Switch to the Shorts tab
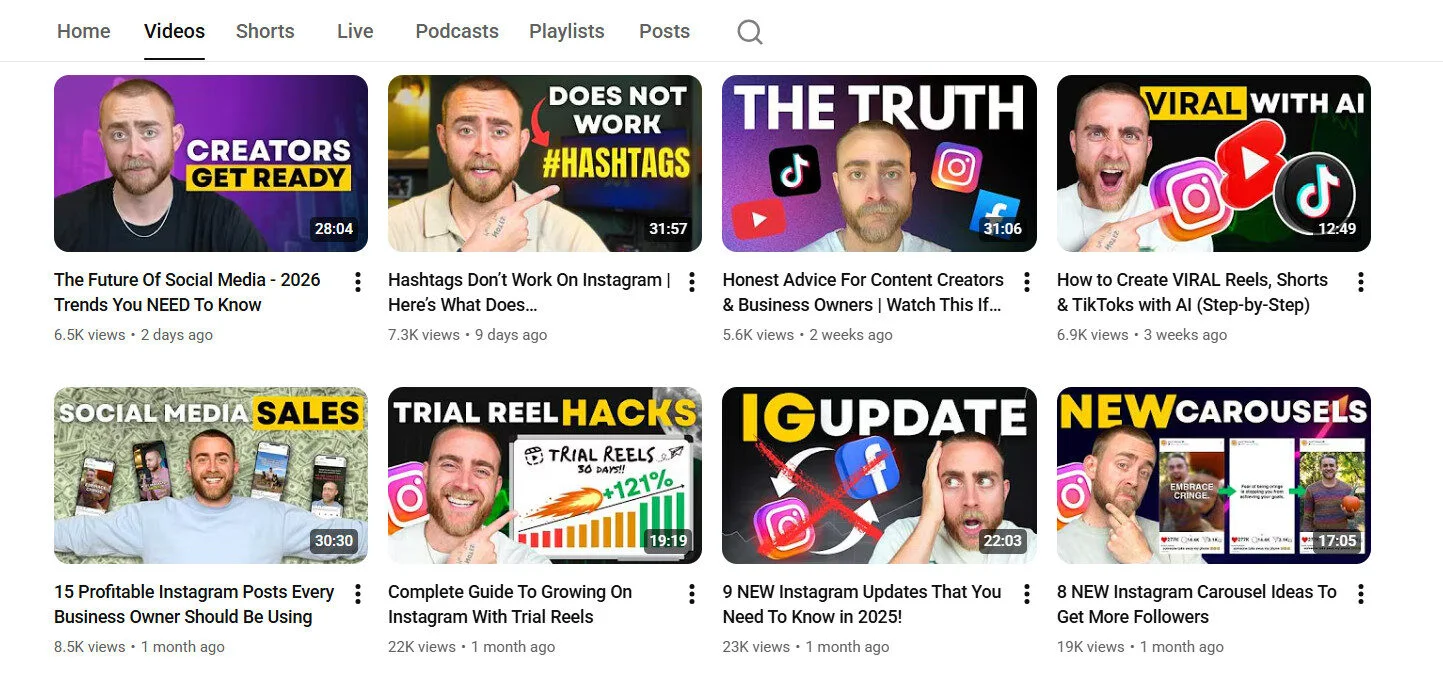This screenshot has width=1443, height=693. 264,31
